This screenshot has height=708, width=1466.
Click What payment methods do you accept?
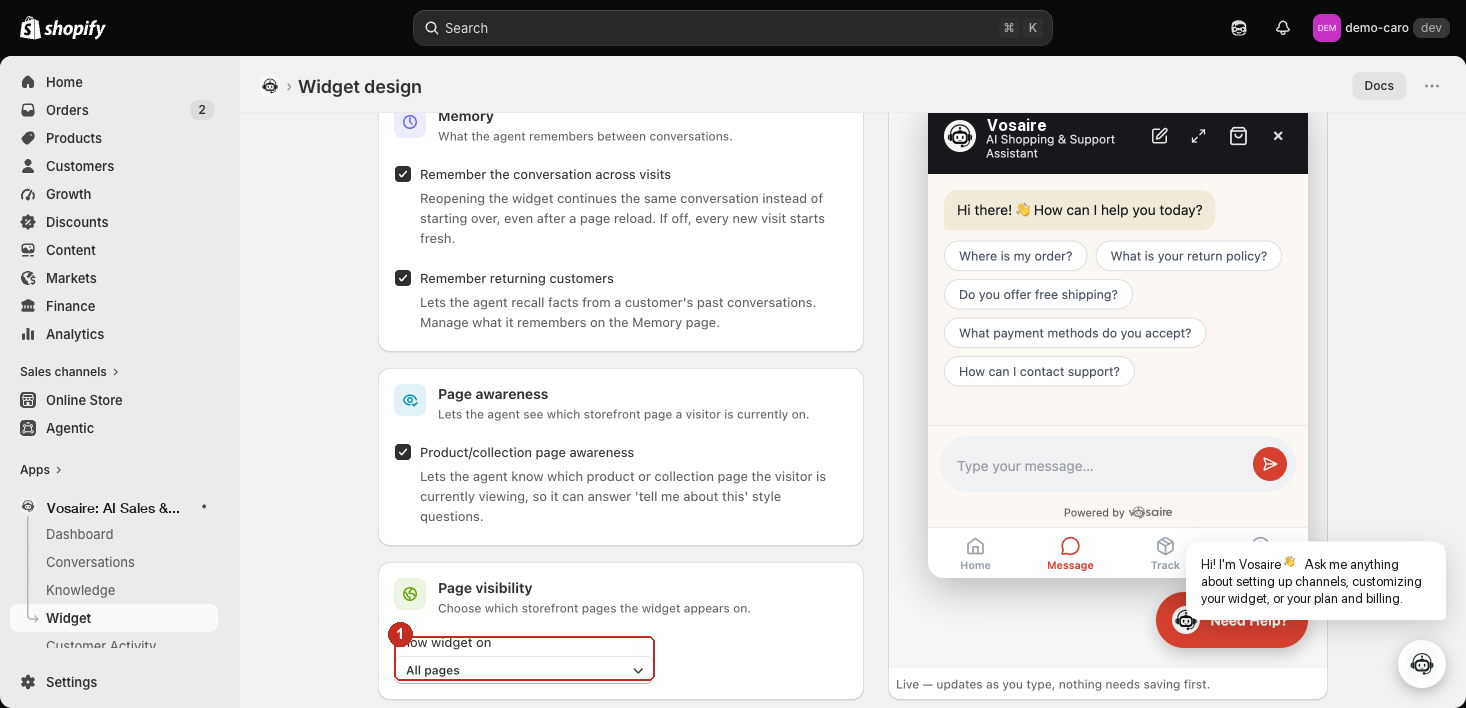[1075, 333]
